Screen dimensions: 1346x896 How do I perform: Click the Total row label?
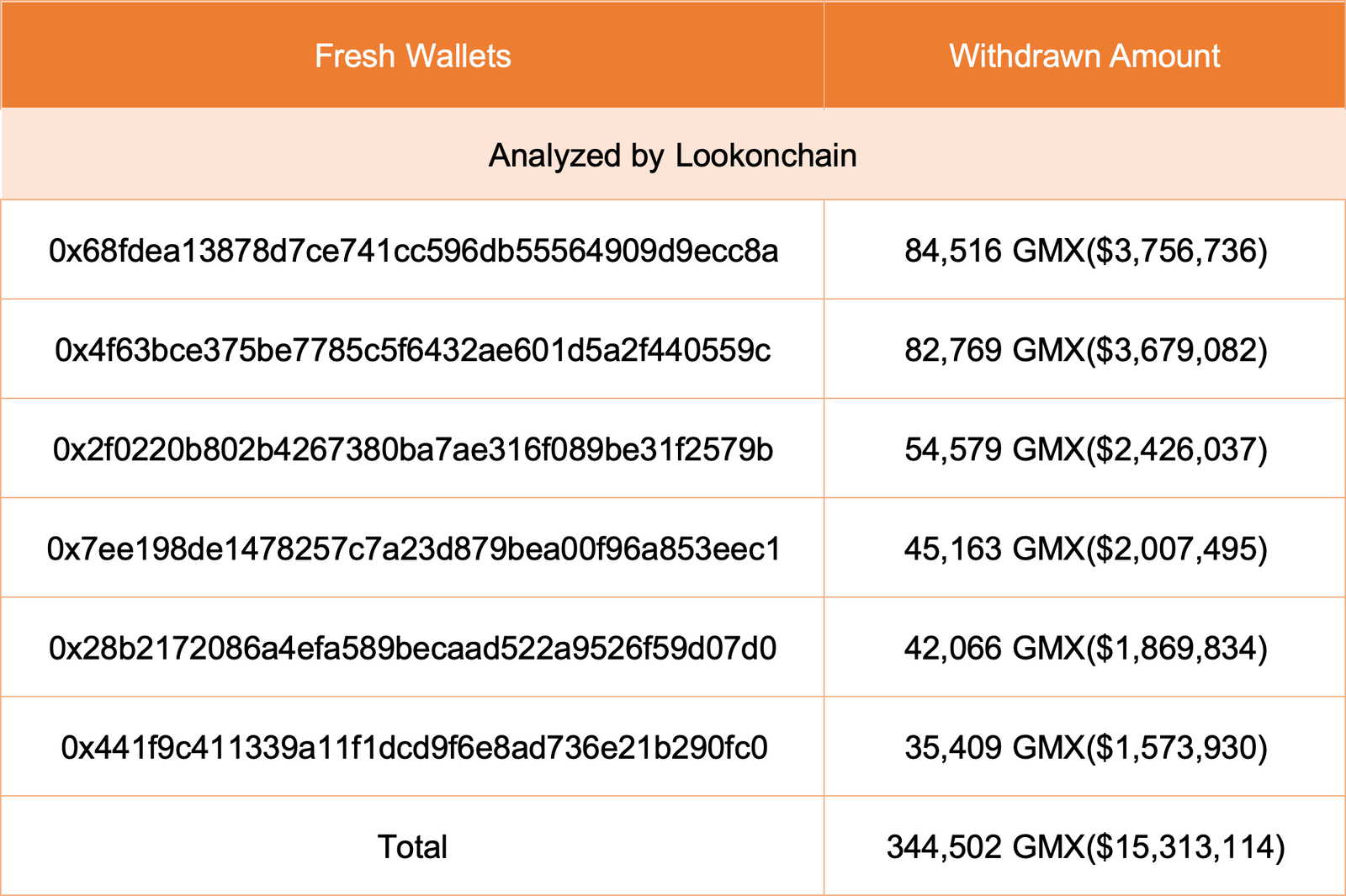[412, 847]
